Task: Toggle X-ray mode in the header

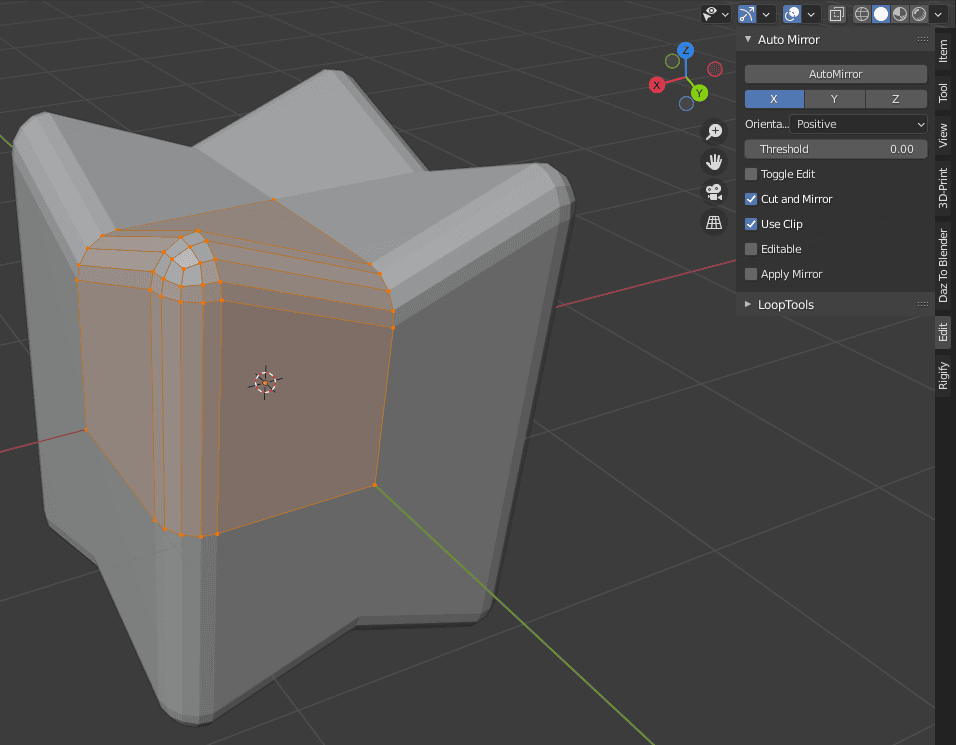Action: point(837,13)
